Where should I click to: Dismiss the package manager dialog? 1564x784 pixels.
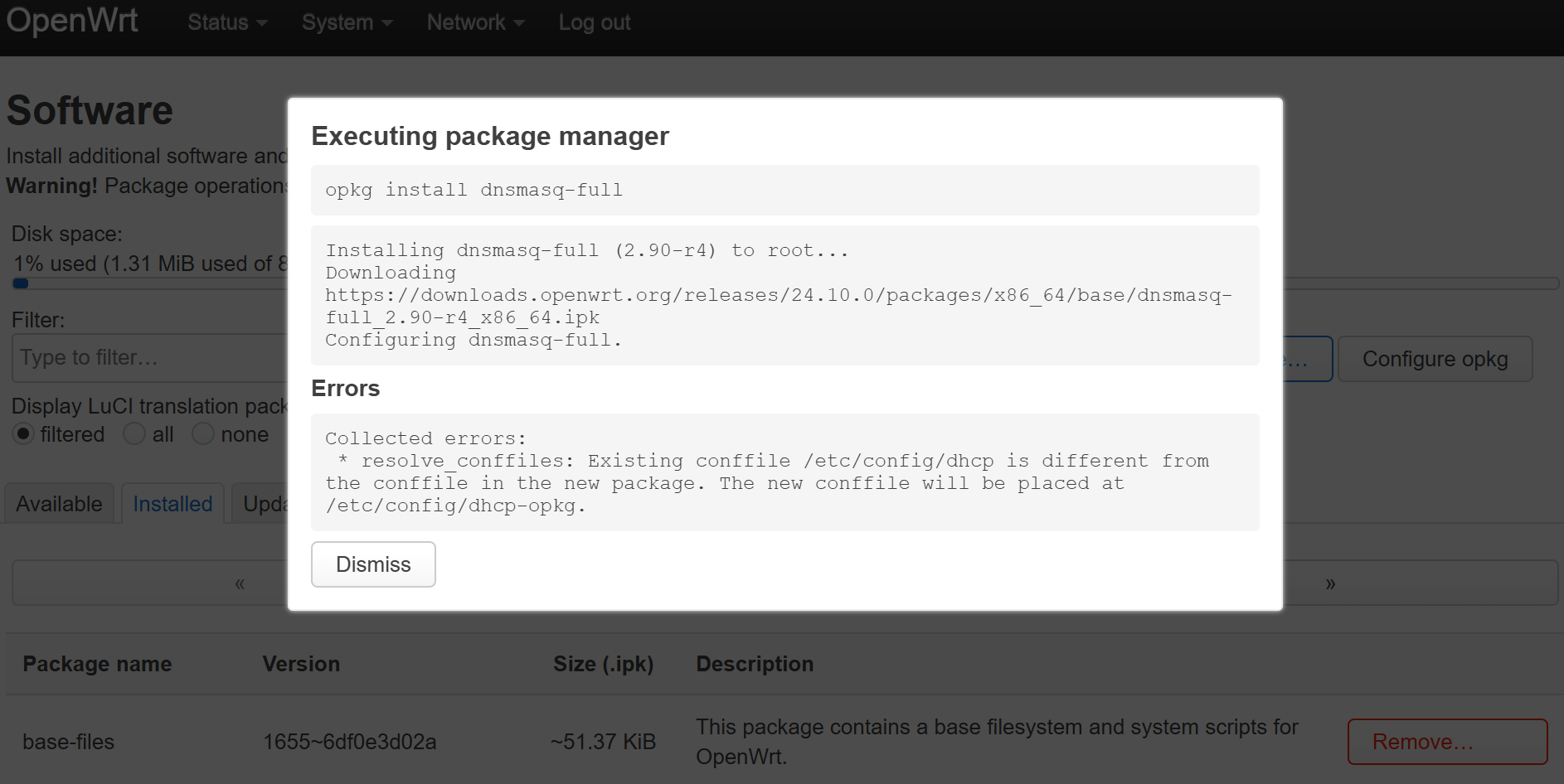(373, 564)
